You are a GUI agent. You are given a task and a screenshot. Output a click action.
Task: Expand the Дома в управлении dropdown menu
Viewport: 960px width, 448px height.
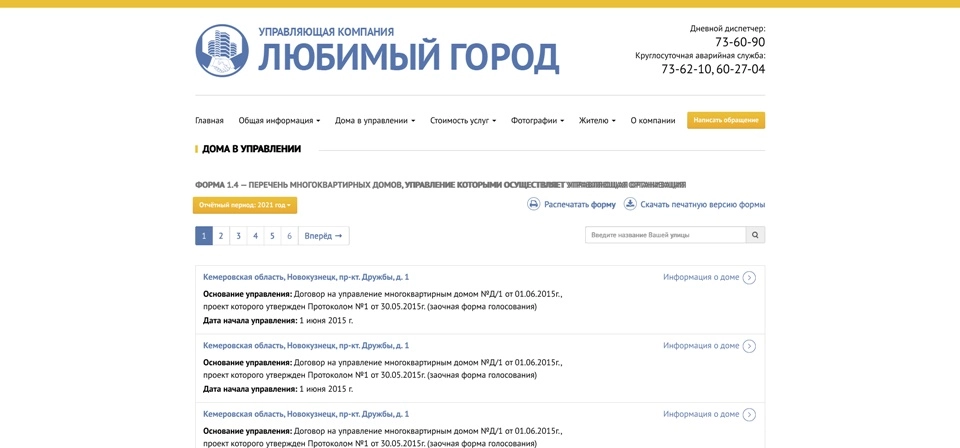[375, 121]
